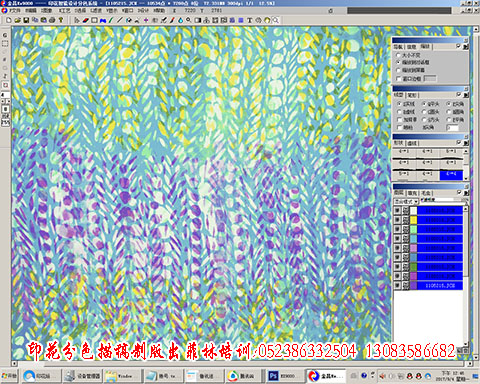Select the red-highlighted zoom tool in left toolbox
Screen dimensions: 480x384
pos(5,85)
